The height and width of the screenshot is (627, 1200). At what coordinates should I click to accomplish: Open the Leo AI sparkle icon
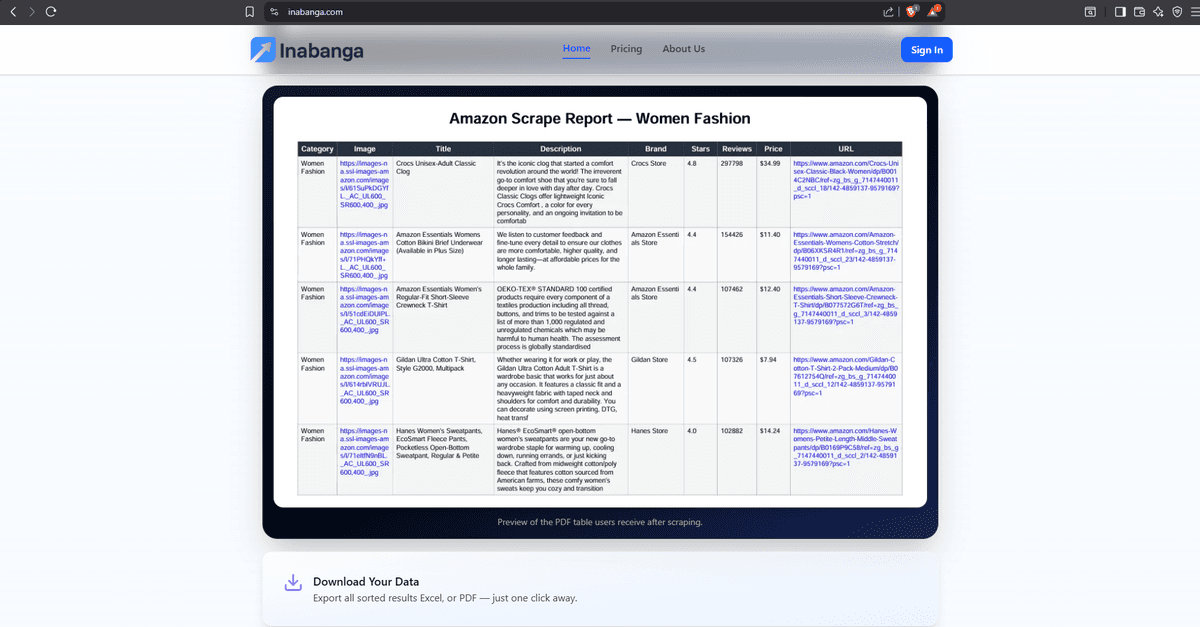(1158, 10)
